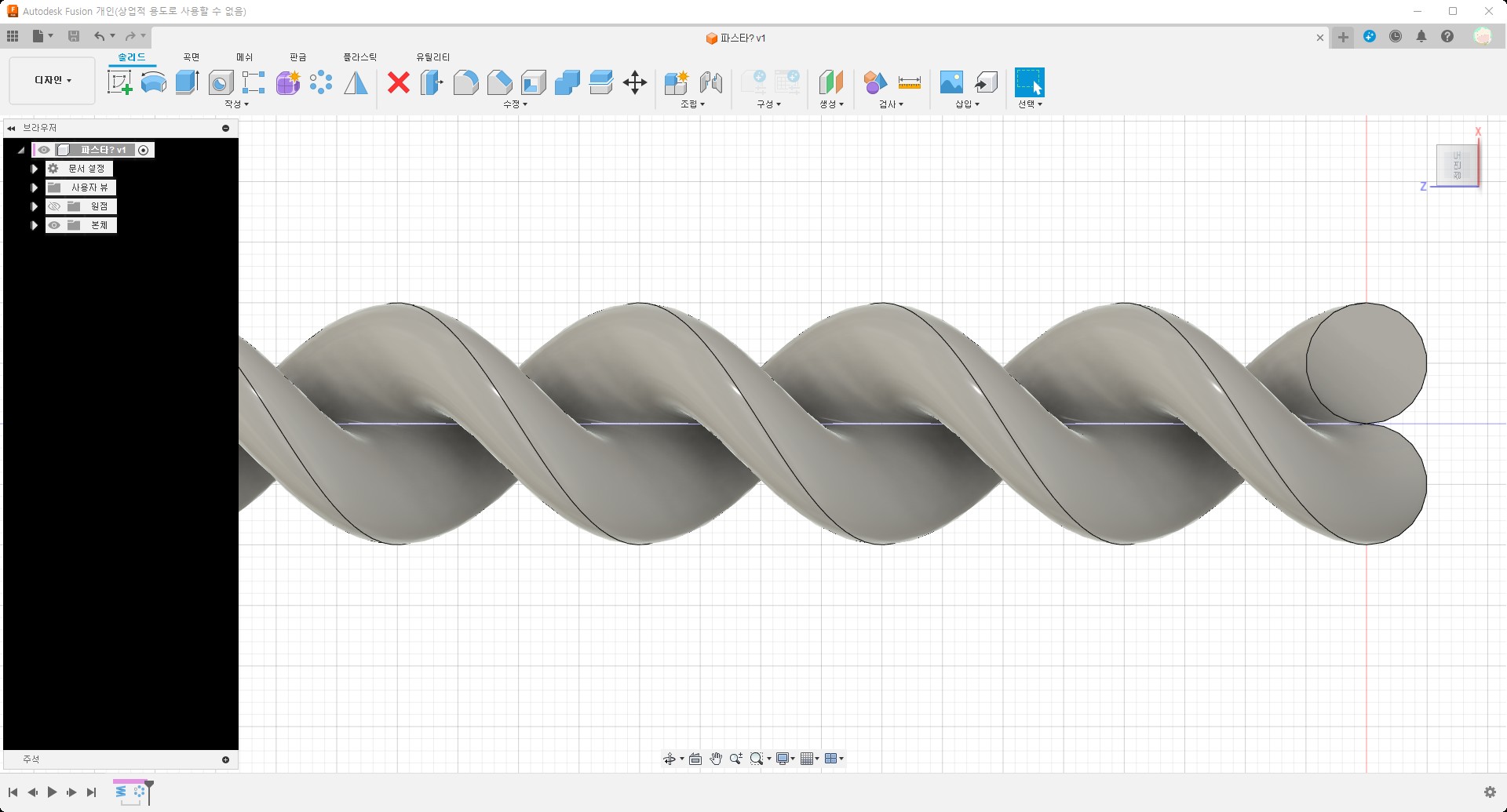
Task: Select the Extrude tool
Action: (187, 82)
